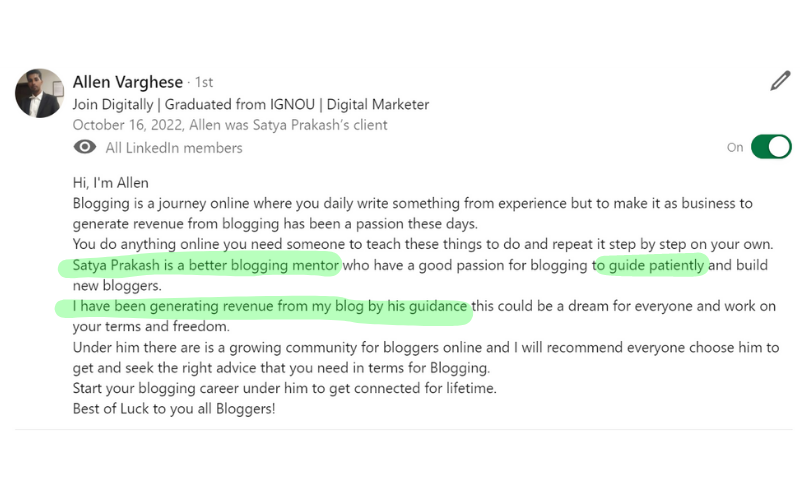Click 'Best of Luck to you all Bloggers!'

click(x=174, y=409)
